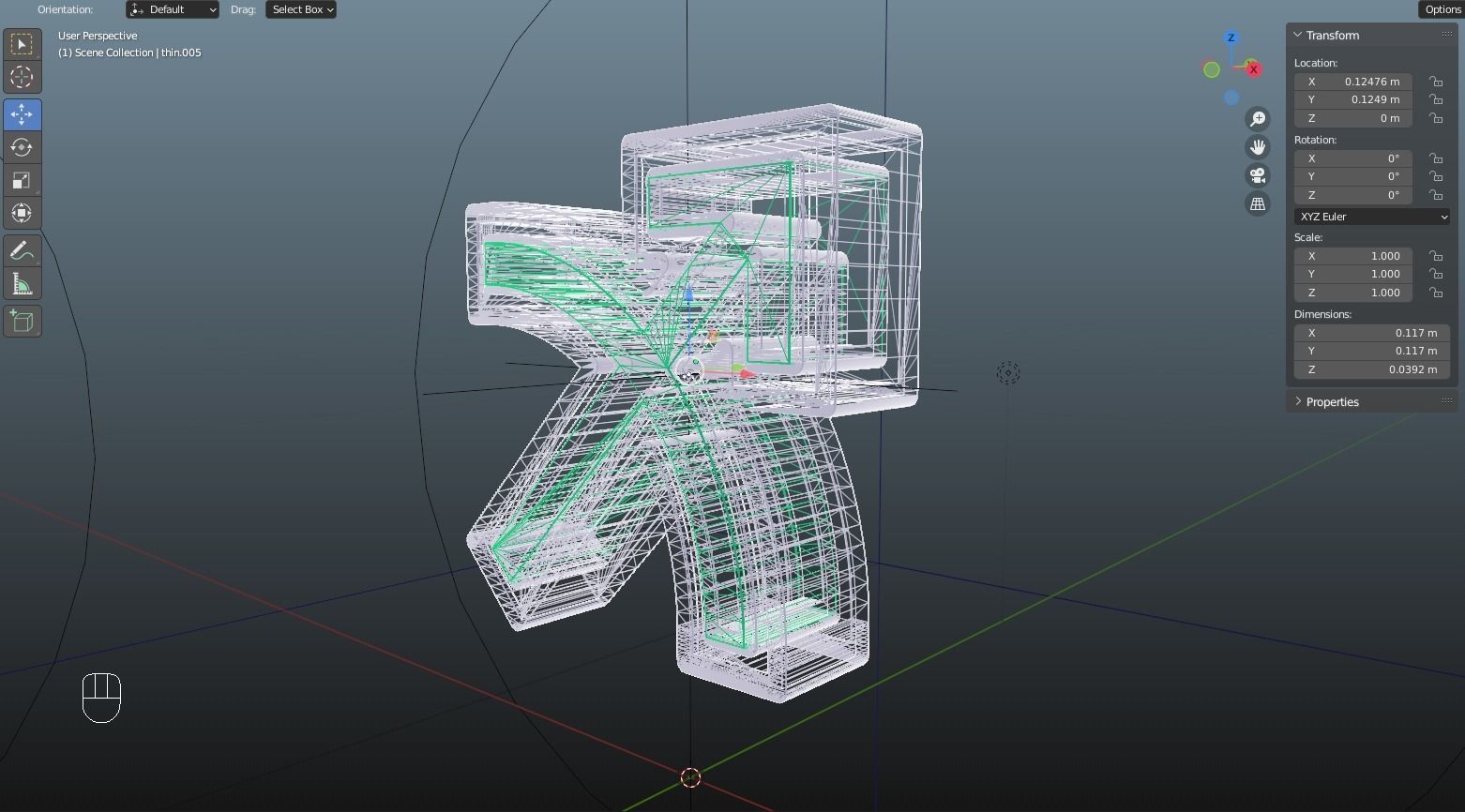Lock the Scale Z value
Image resolution: width=1465 pixels, height=812 pixels.
coord(1436,293)
